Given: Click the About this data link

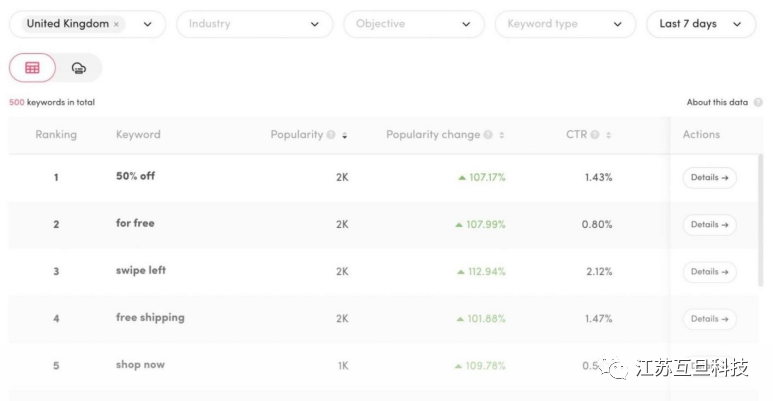Looking at the screenshot, I should click(x=717, y=102).
